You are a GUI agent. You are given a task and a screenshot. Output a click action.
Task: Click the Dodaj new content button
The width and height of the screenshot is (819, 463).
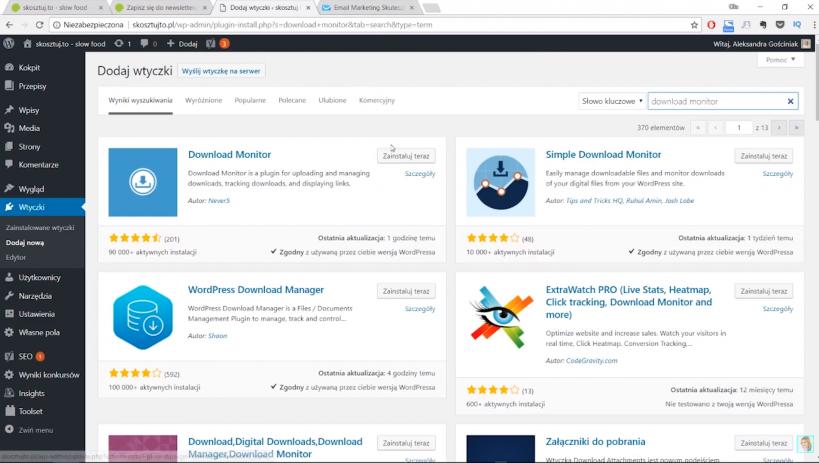pyautogui.click(x=182, y=44)
